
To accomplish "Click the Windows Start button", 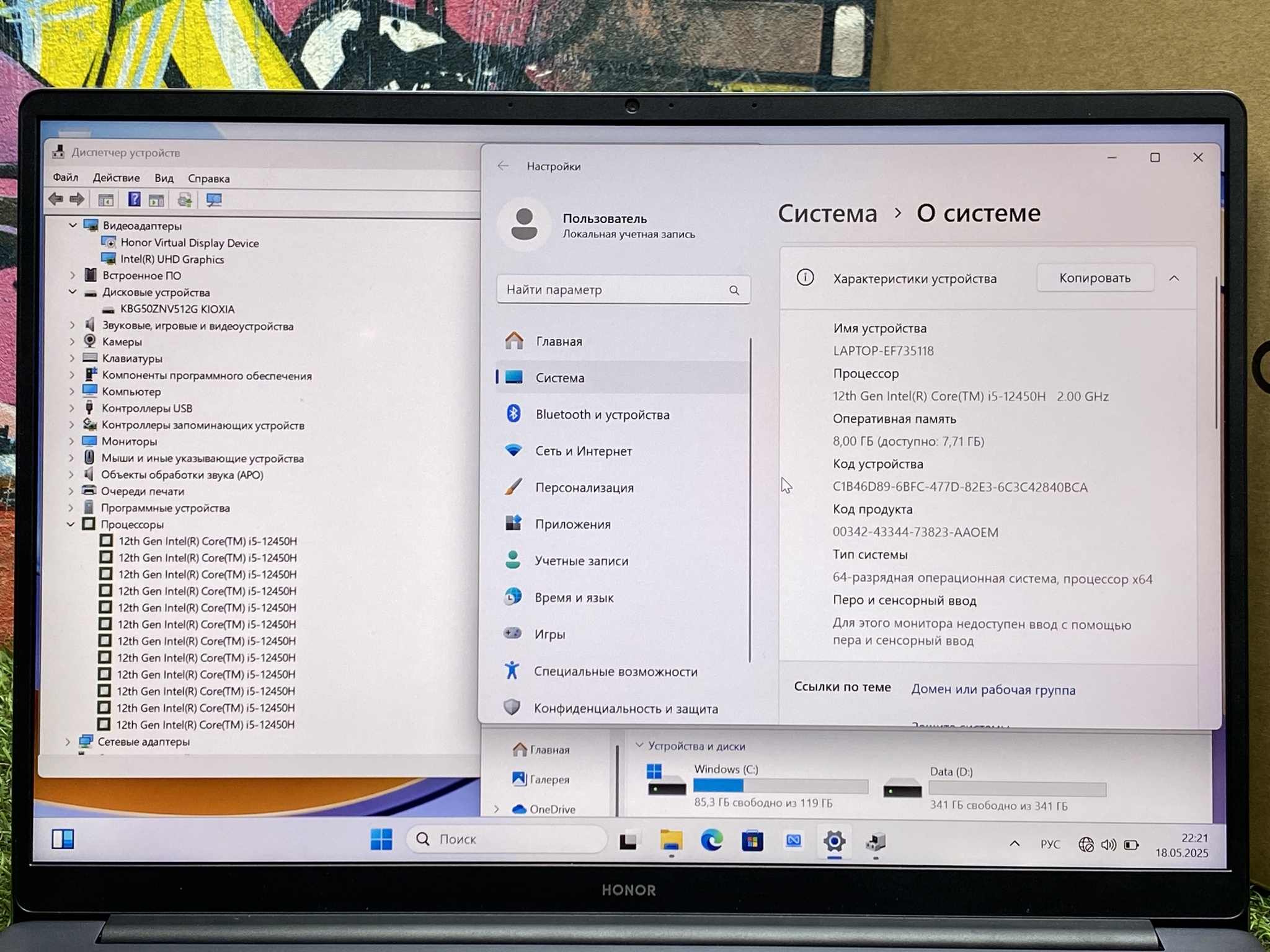I will click(x=381, y=840).
